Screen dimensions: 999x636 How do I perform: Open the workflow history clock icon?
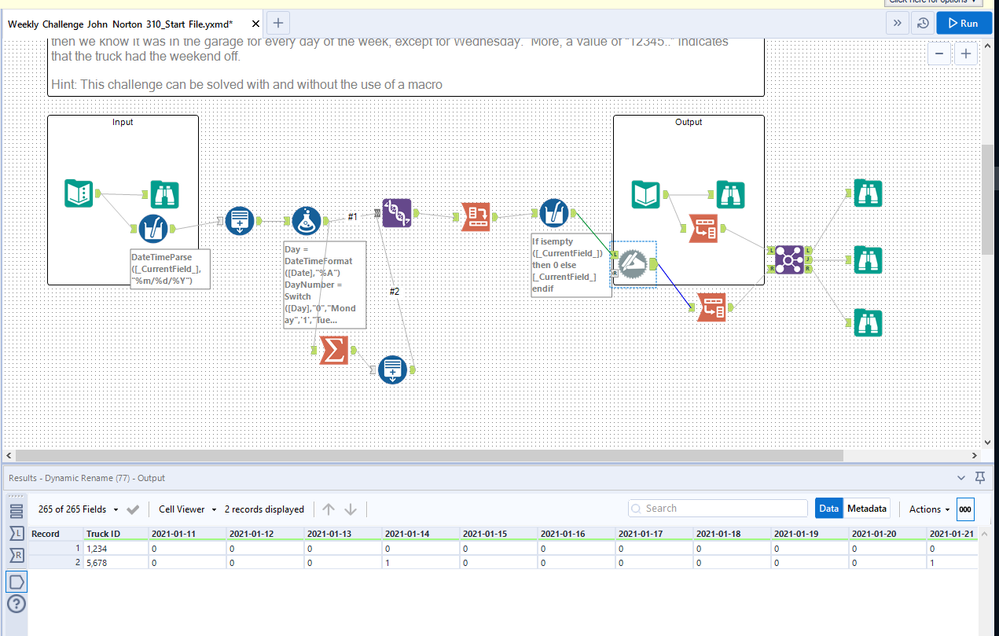[923, 24]
